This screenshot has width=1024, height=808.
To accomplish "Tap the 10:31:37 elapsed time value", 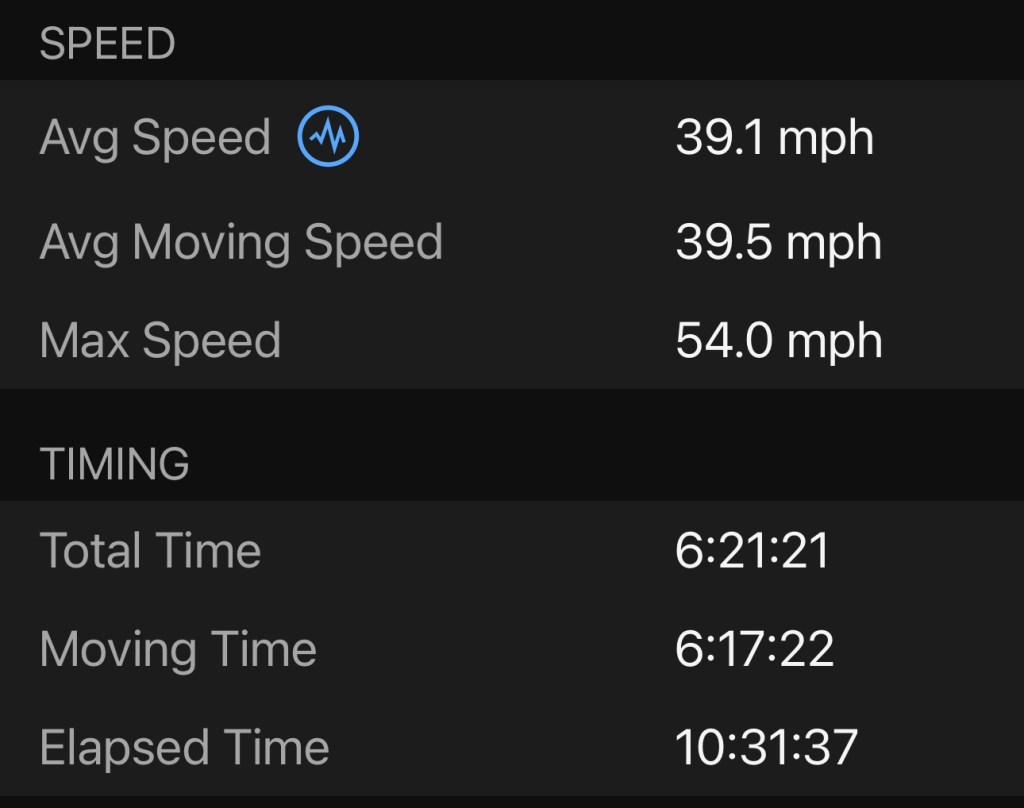I will 766,748.
